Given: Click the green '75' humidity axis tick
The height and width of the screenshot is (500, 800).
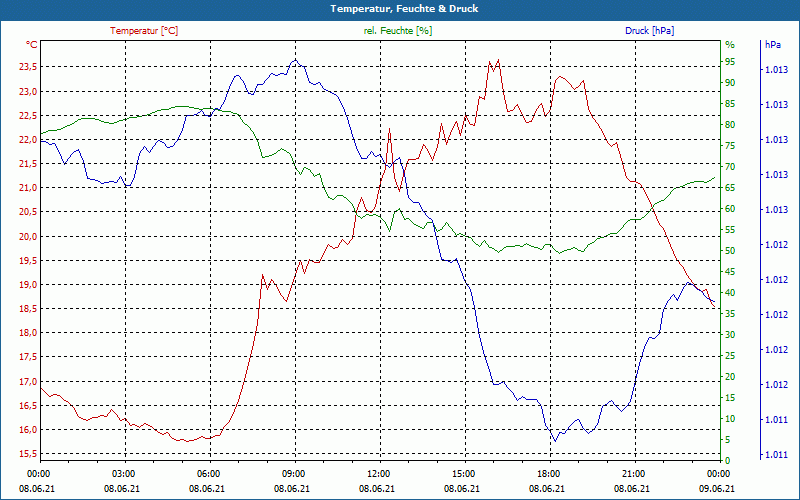Looking at the screenshot, I should (730, 146).
